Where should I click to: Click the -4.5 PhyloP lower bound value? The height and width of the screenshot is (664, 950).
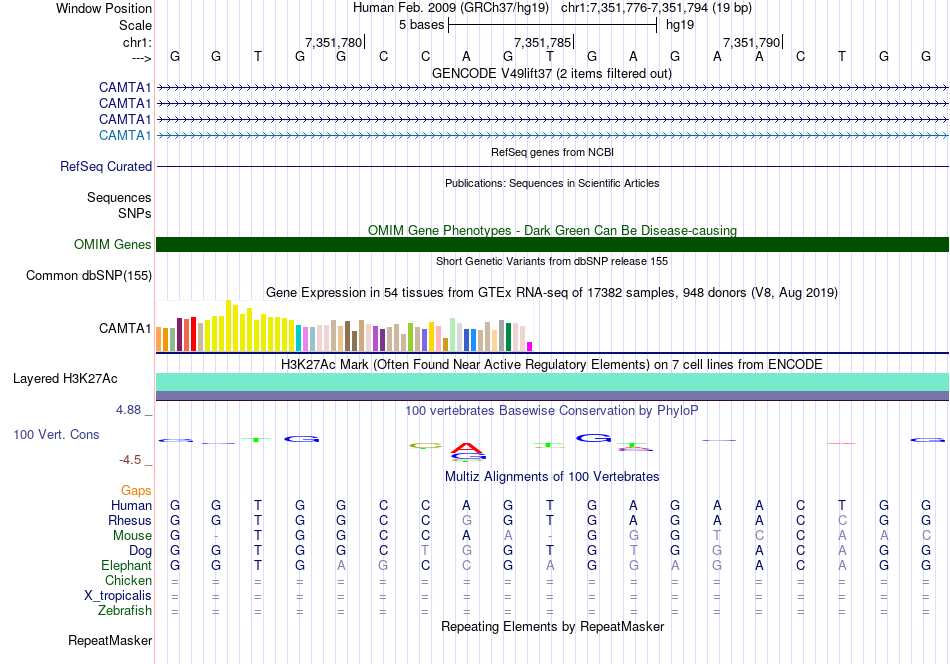click(x=130, y=460)
